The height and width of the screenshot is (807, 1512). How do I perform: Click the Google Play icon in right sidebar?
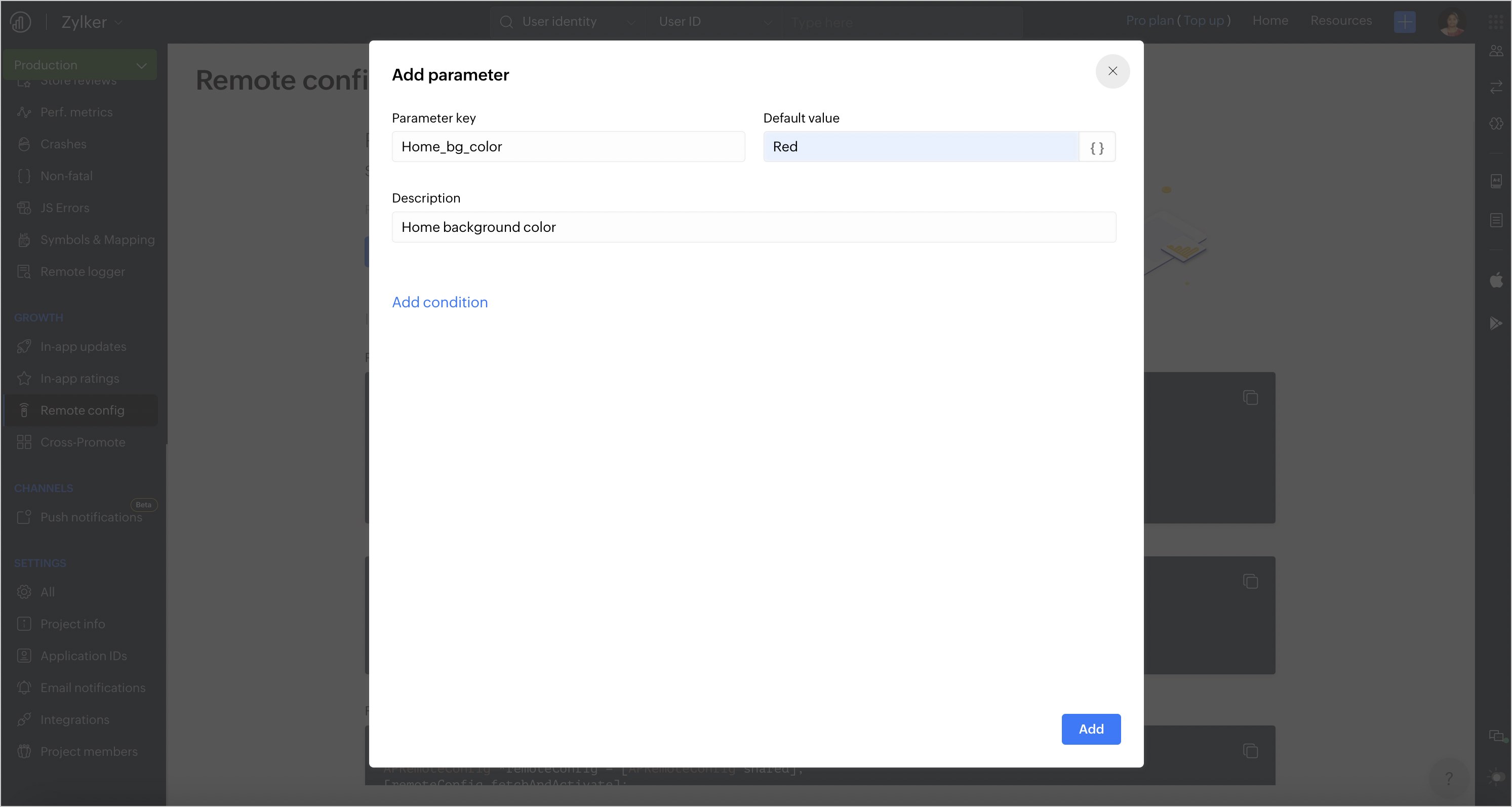[x=1496, y=324]
